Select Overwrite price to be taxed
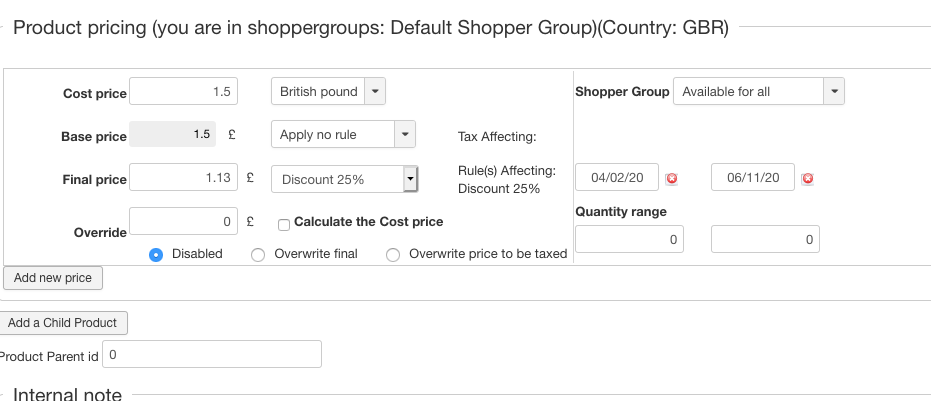The width and height of the screenshot is (931, 401). click(393, 254)
